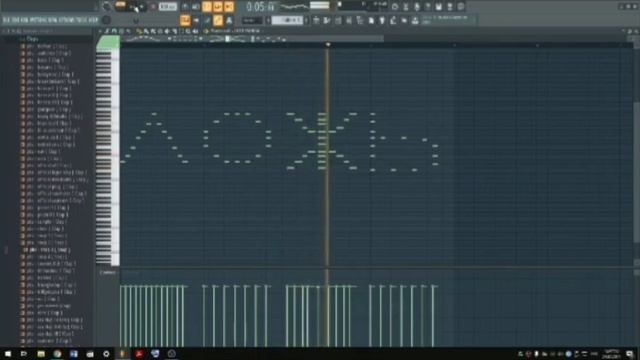
Task: Open the Windows Start menu
Action: coord(7,353)
